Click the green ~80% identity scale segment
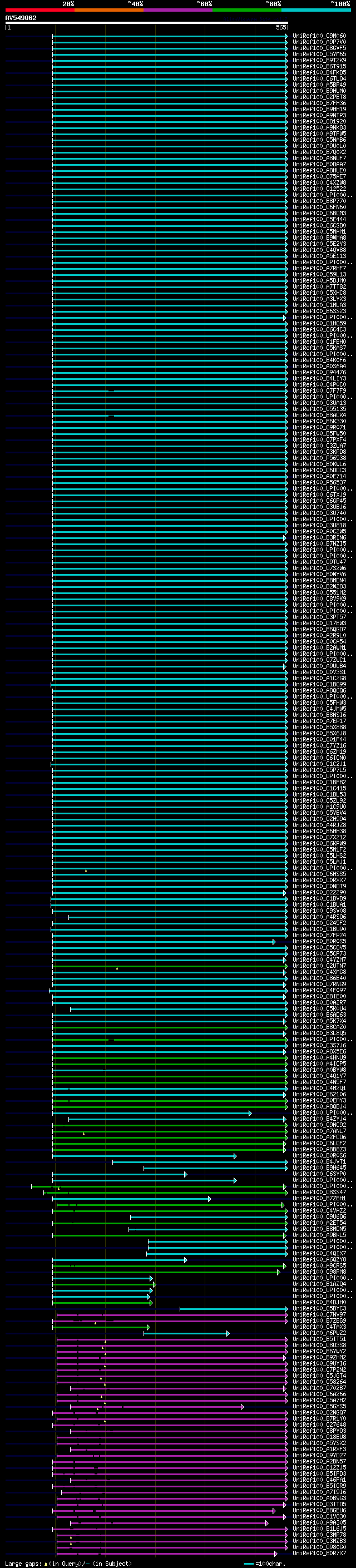Image resolution: width=356 pixels, height=1568 pixels. (x=247, y=10)
